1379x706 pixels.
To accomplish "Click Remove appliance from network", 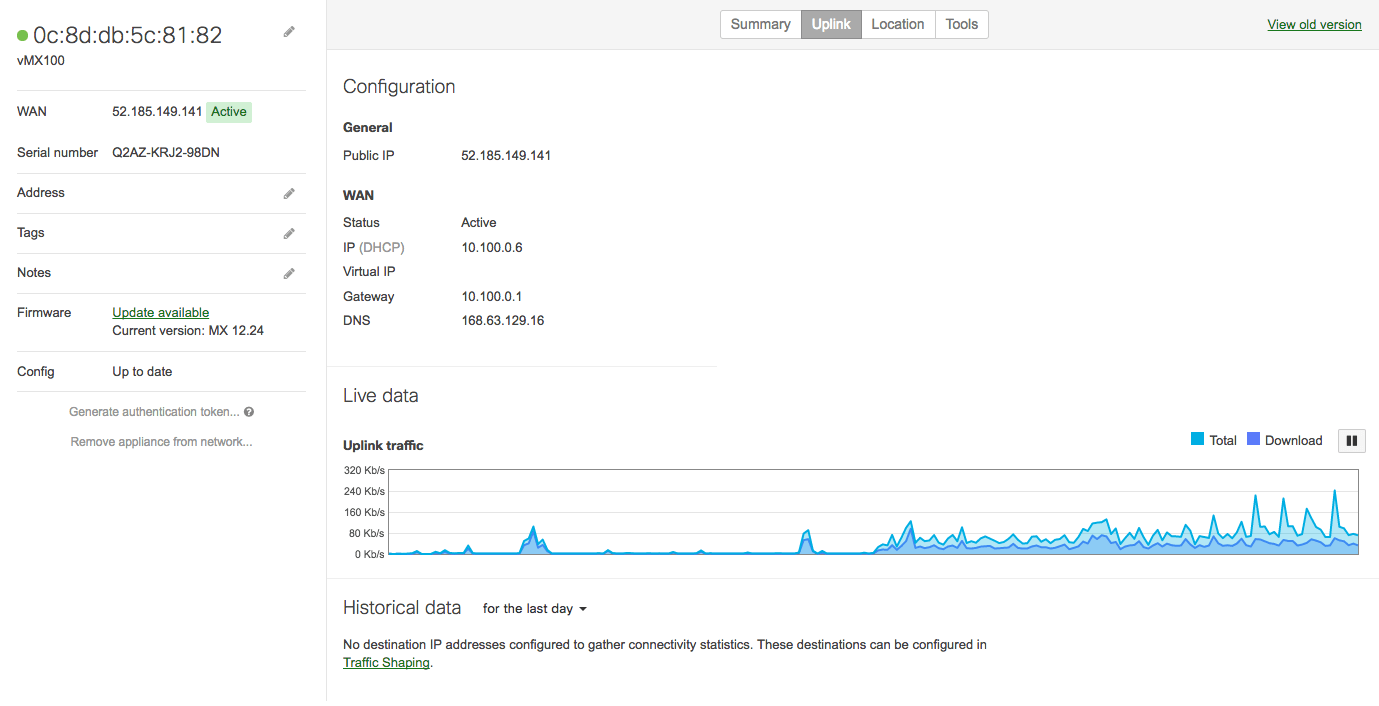I will point(161,442).
